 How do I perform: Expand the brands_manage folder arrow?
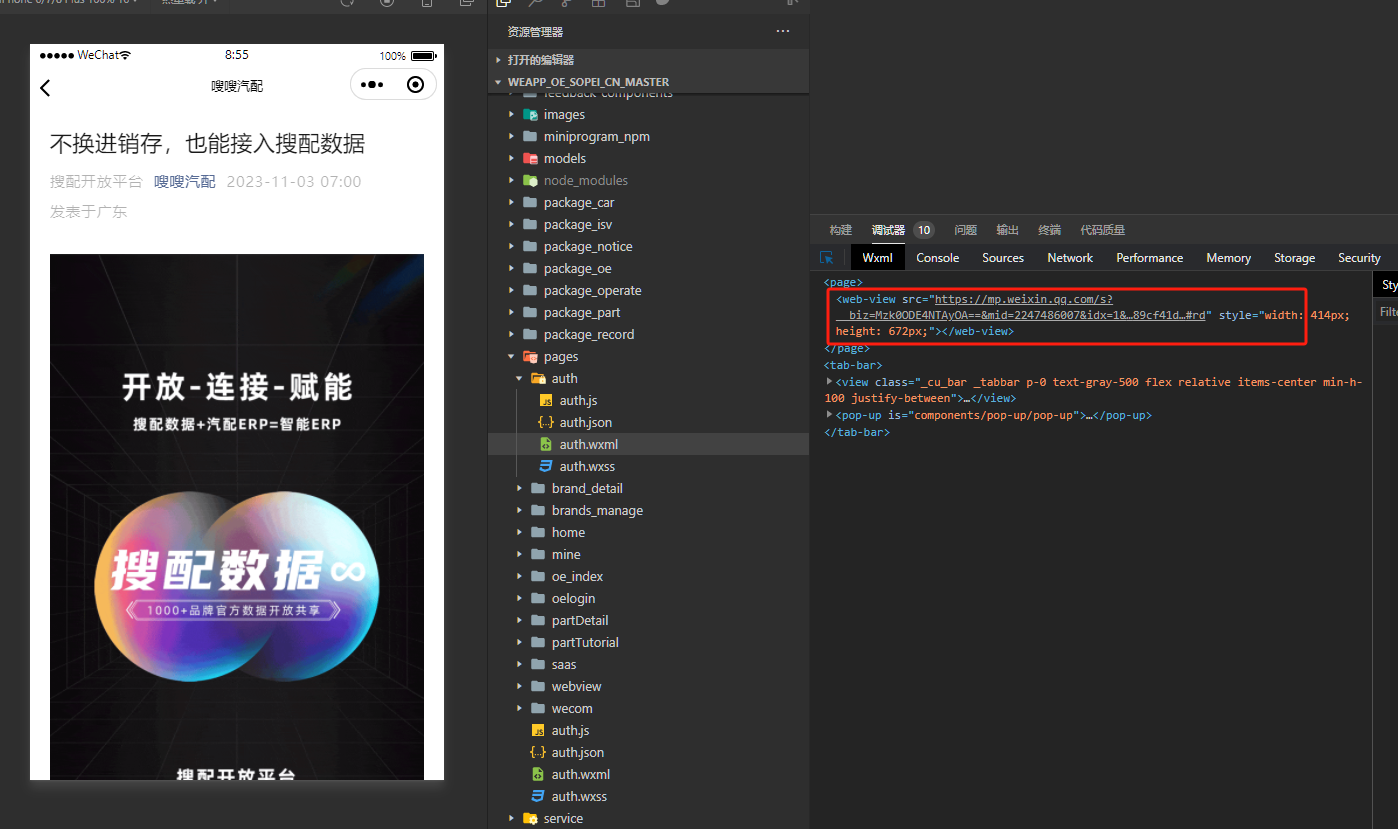(x=520, y=511)
